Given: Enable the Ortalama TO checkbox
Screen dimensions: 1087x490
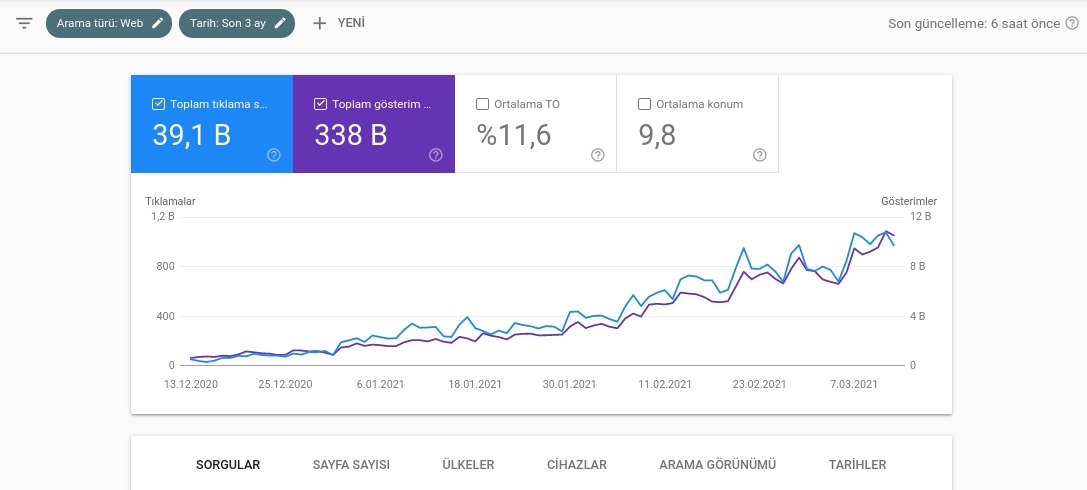Looking at the screenshot, I should 482,104.
